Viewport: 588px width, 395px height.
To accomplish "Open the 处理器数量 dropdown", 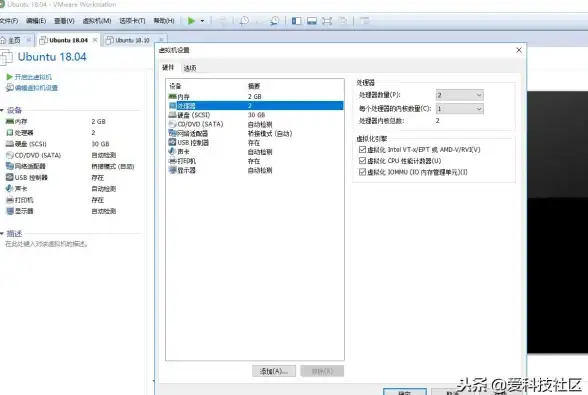I will 459,95.
